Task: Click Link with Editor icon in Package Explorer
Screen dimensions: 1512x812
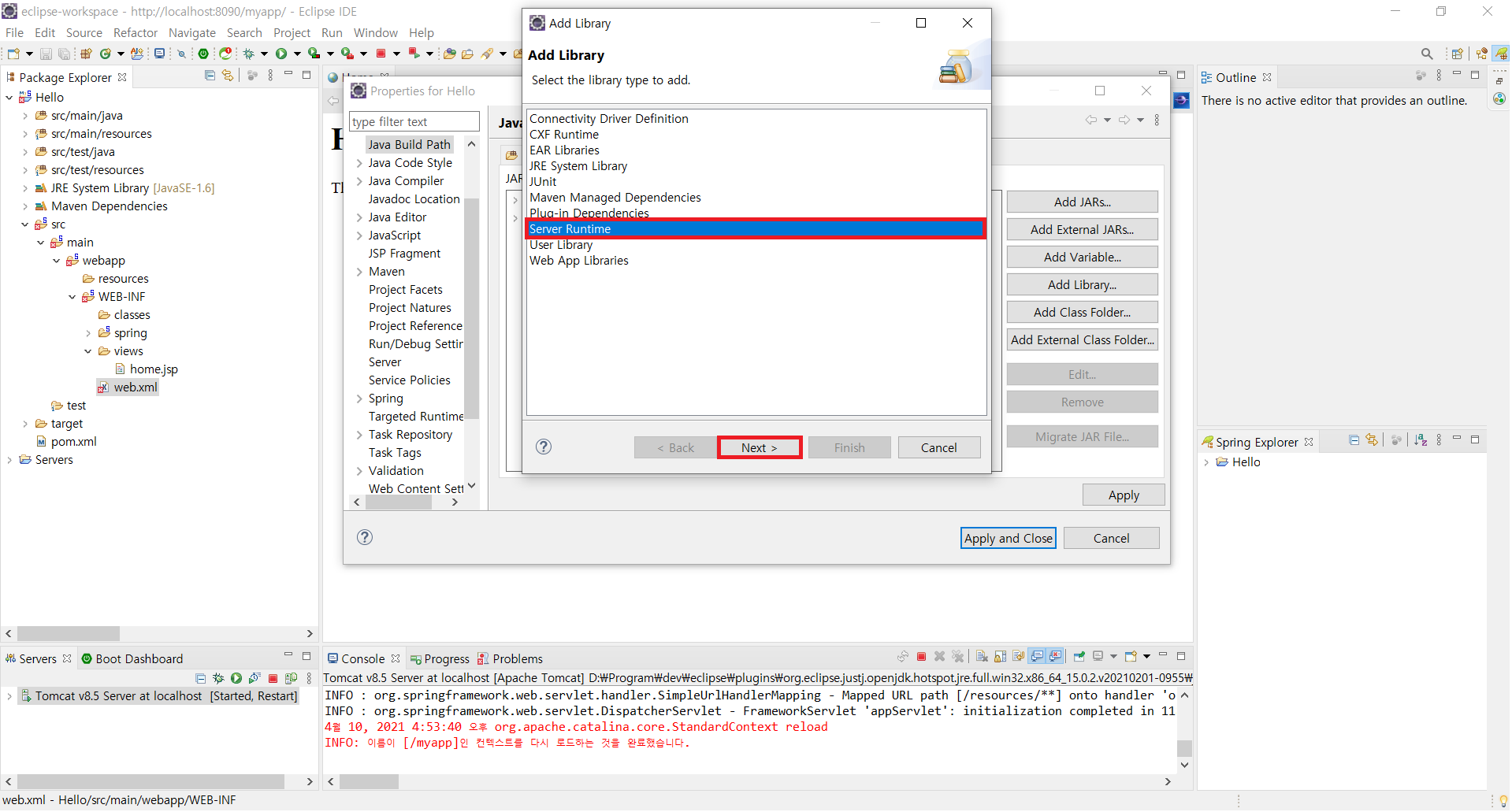Action: [x=228, y=76]
